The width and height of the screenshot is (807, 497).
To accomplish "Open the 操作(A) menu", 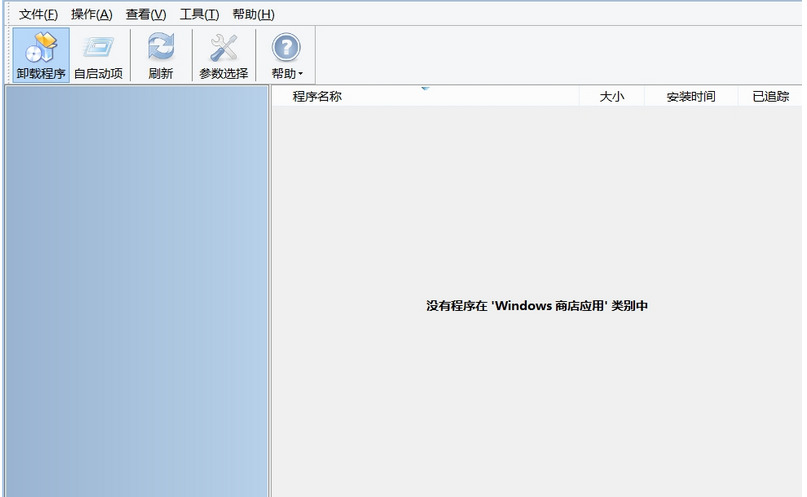I will [x=92, y=14].
